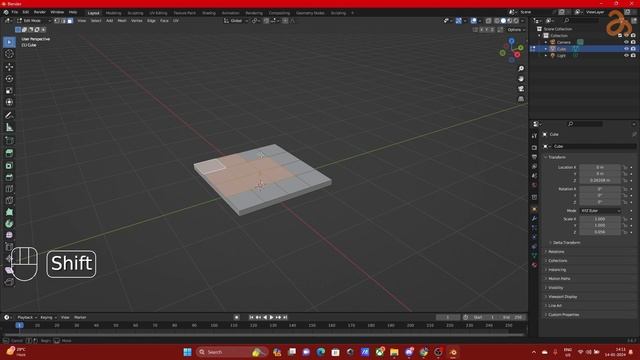Choose the Inset Faces tool
Image resolution: width=640 pixels, height=360 pixels.
tap(9, 165)
